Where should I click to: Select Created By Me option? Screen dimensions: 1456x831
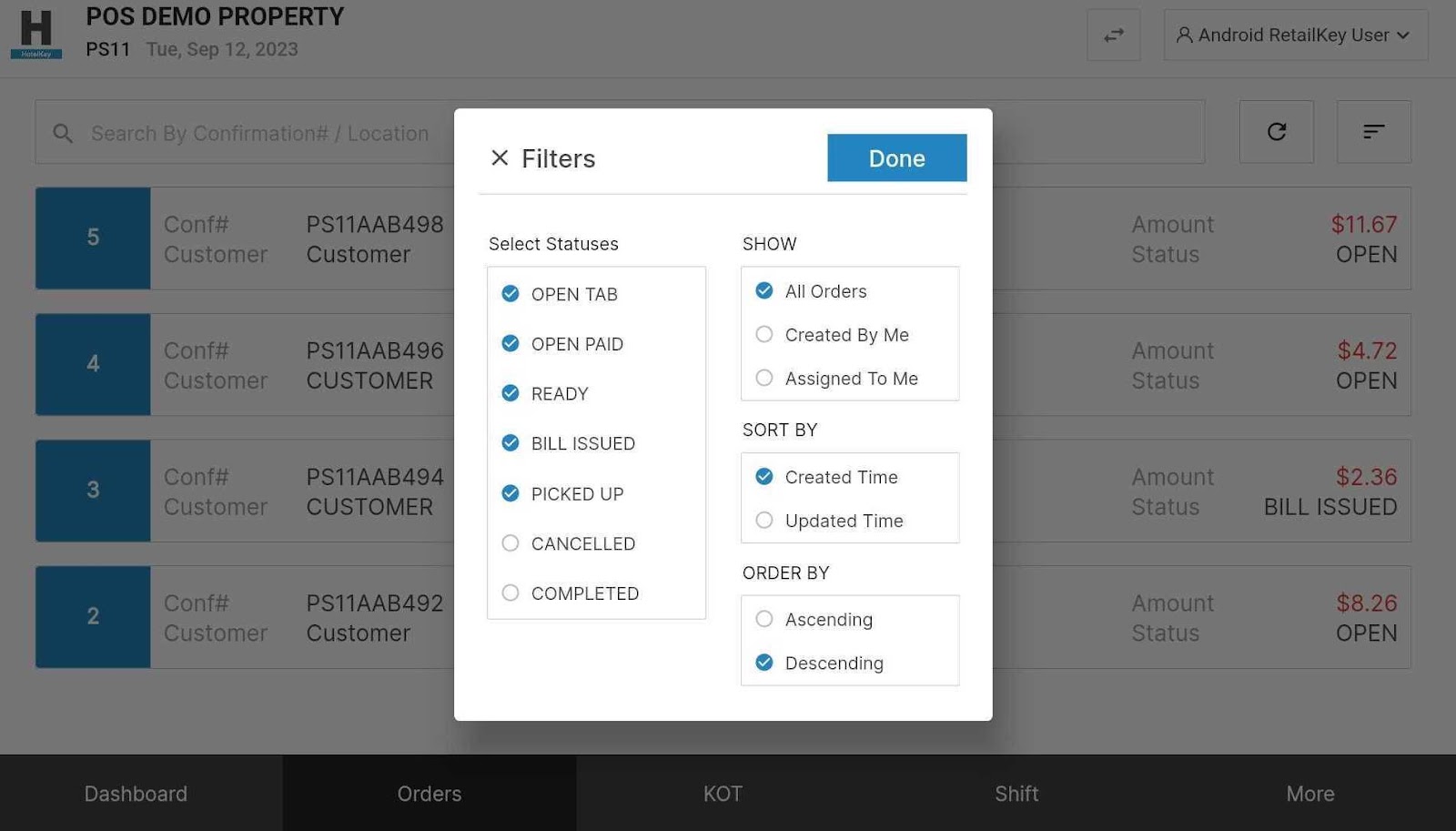pyautogui.click(x=764, y=335)
